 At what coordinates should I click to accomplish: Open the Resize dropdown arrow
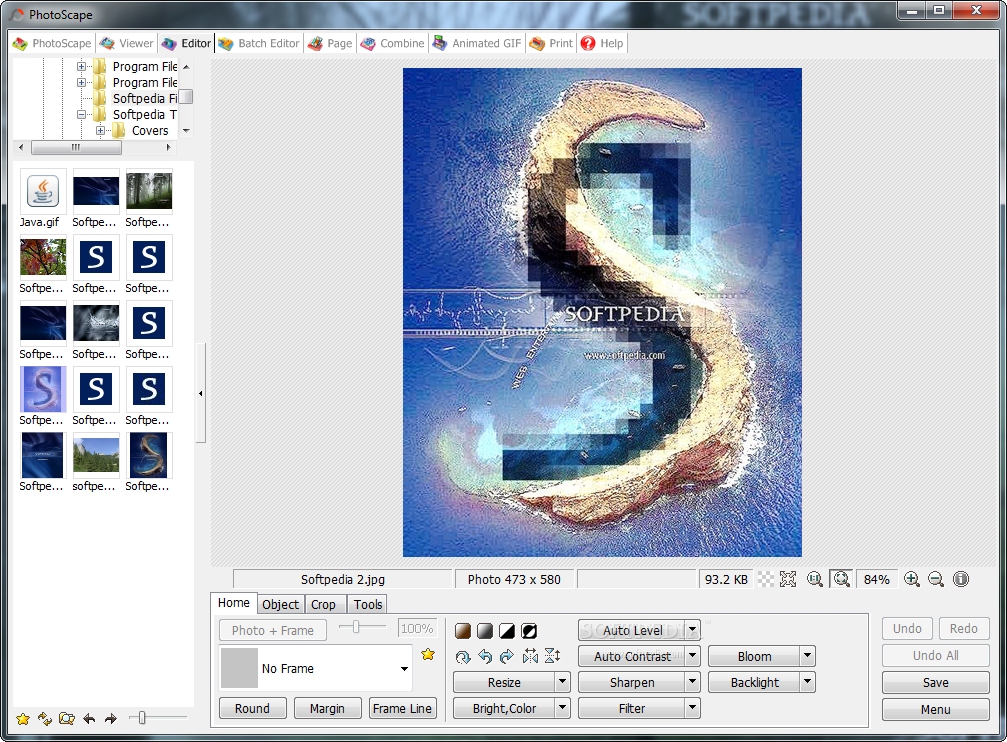pos(563,682)
